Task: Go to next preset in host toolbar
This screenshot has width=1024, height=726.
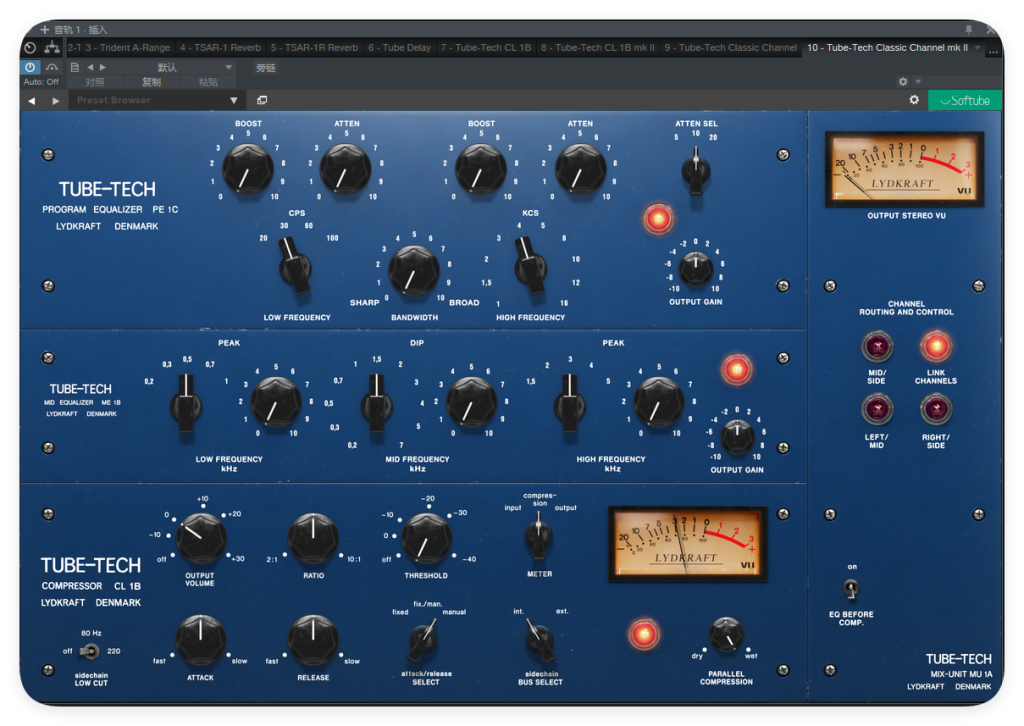Action: point(103,67)
